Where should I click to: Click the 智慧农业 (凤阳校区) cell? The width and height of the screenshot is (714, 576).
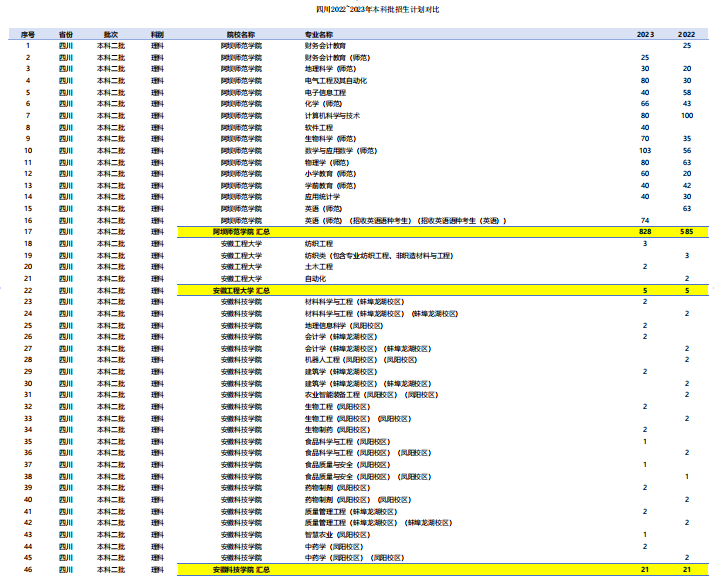pos(345,534)
